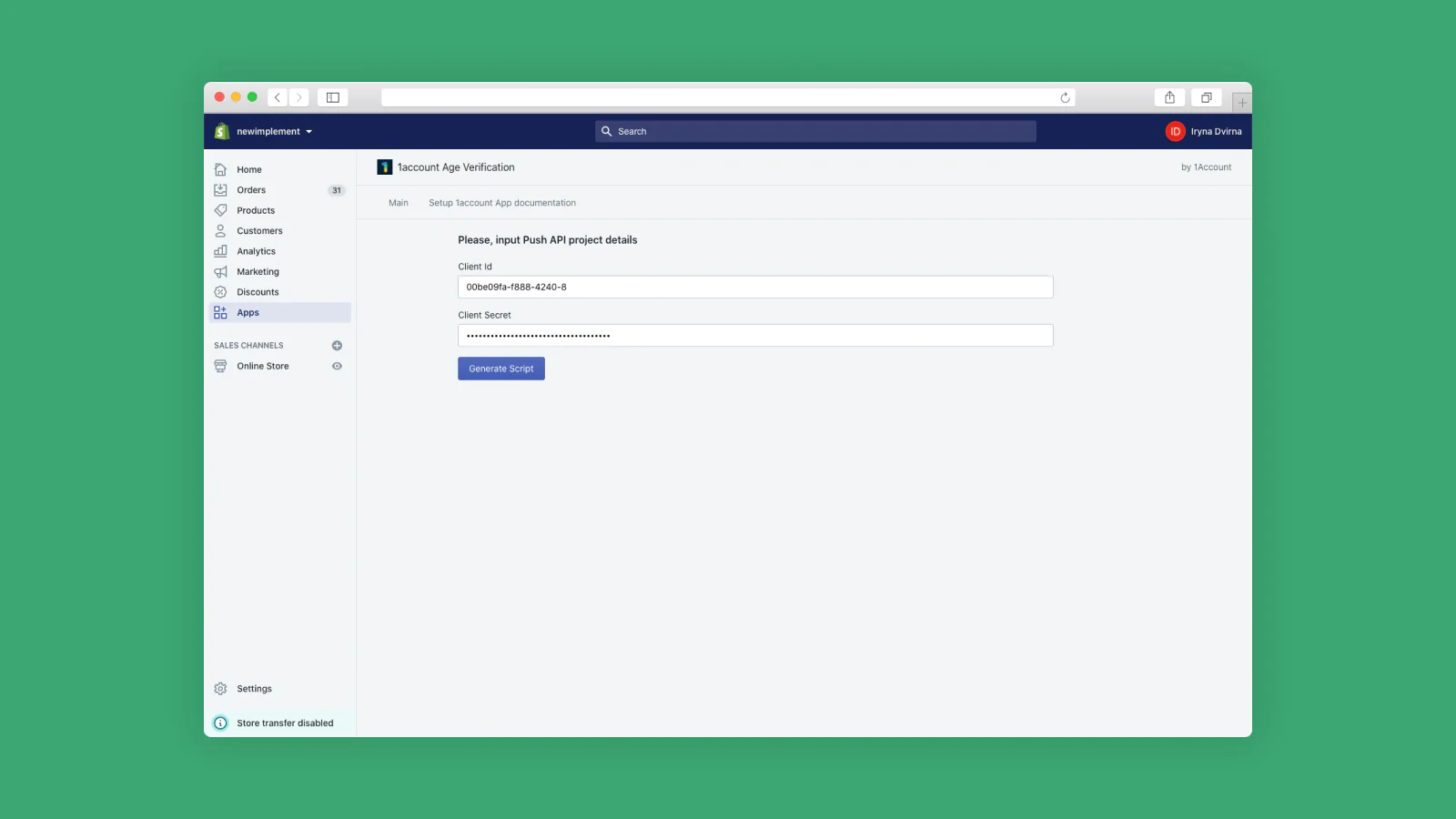Screen dimensions: 1456x819
Task: Click the Online Store storefront icon
Action: [x=220, y=366]
